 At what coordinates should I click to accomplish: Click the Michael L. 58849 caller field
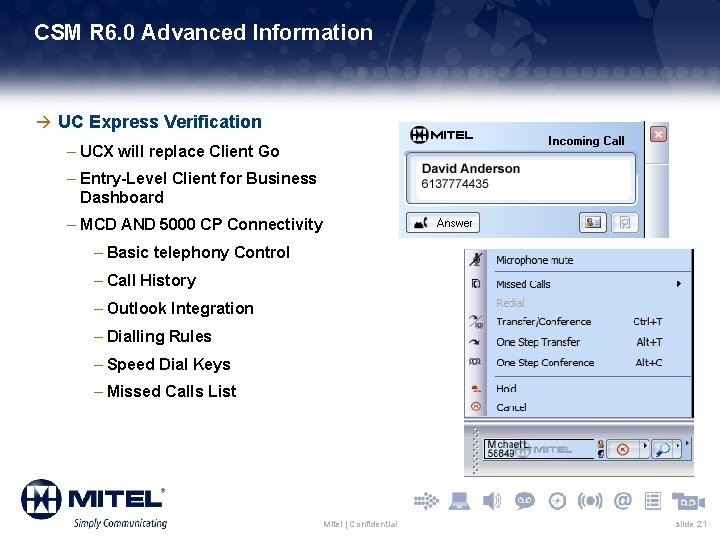coord(539,449)
